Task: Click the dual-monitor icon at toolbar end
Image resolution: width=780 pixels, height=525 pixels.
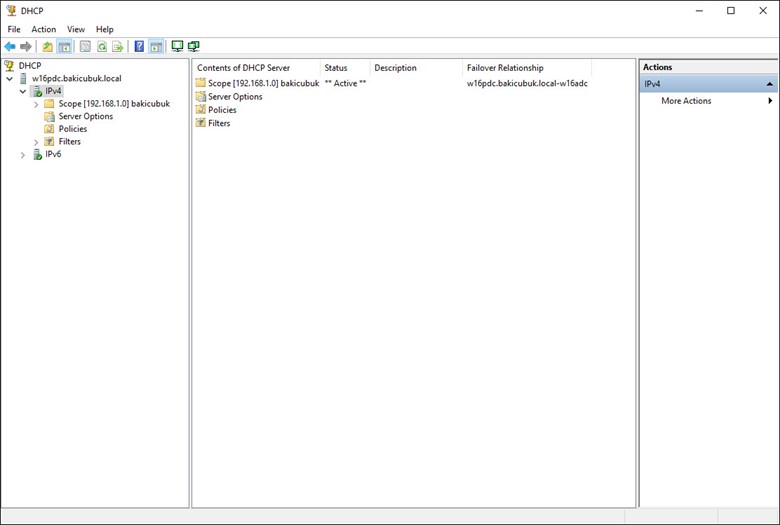Action: 194,47
